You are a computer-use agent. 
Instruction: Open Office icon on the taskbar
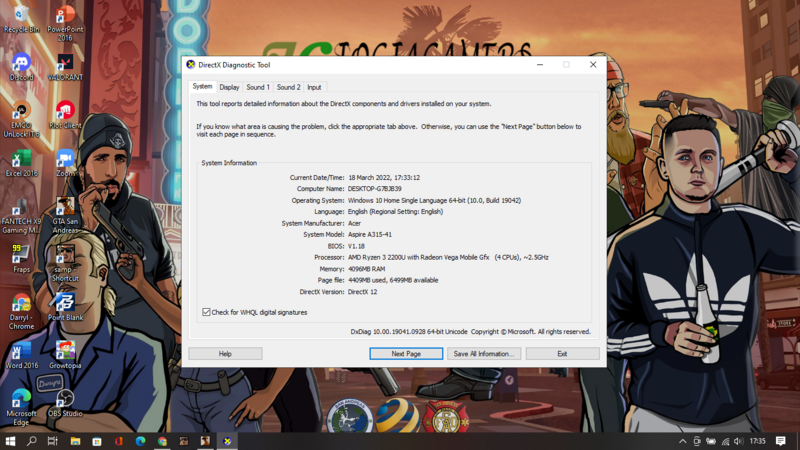[119, 441]
